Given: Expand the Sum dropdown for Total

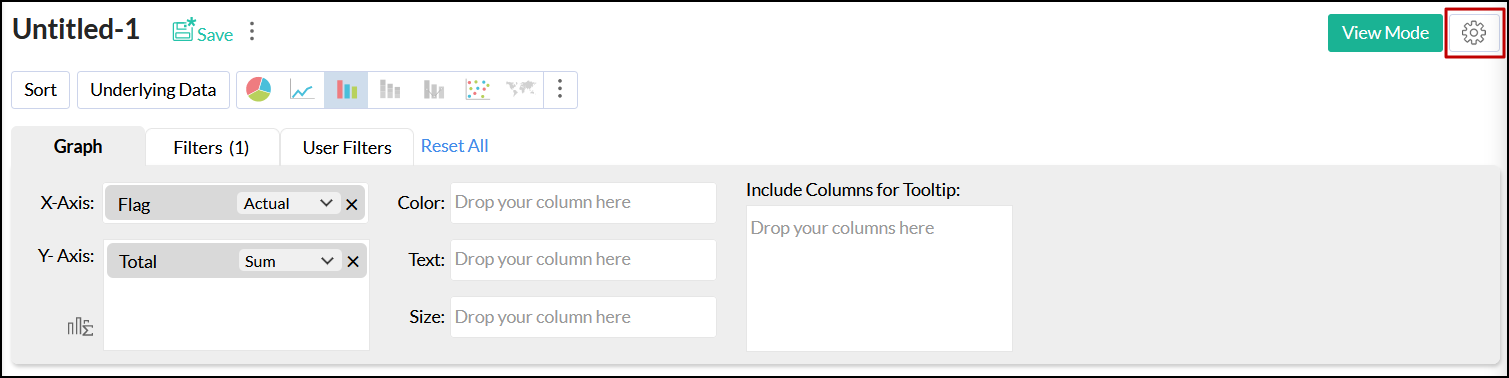Looking at the screenshot, I should (290, 261).
